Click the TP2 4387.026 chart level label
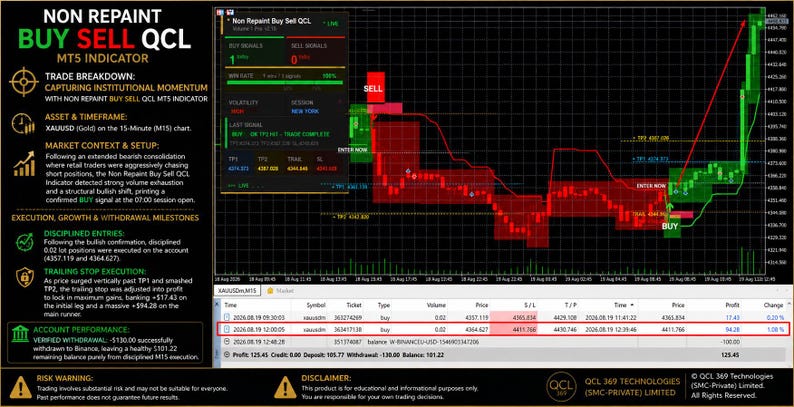Screen dimensions: 794x407 tap(651, 138)
